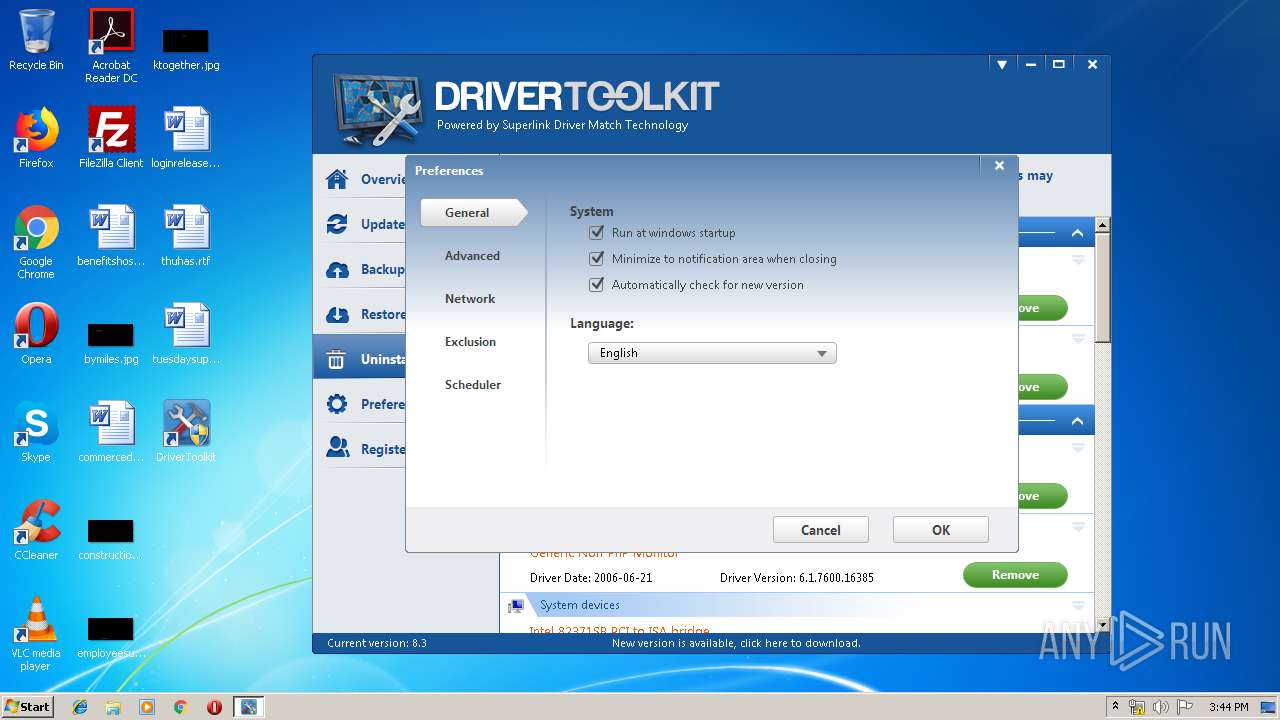The image size is (1280, 720).
Task: Click the Register user icon in sidebar
Action: [x=337, y=449]
